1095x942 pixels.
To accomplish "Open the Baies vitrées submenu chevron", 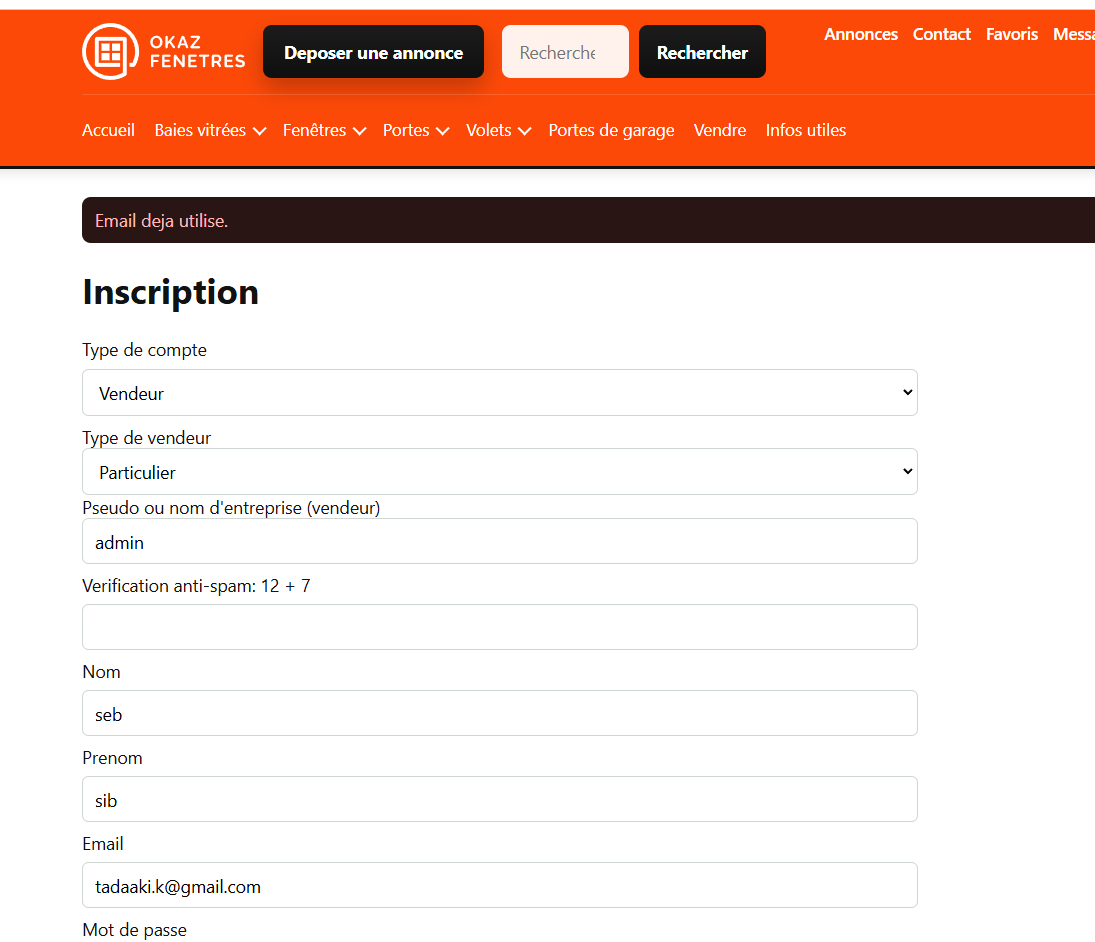I will coord(260,131).
